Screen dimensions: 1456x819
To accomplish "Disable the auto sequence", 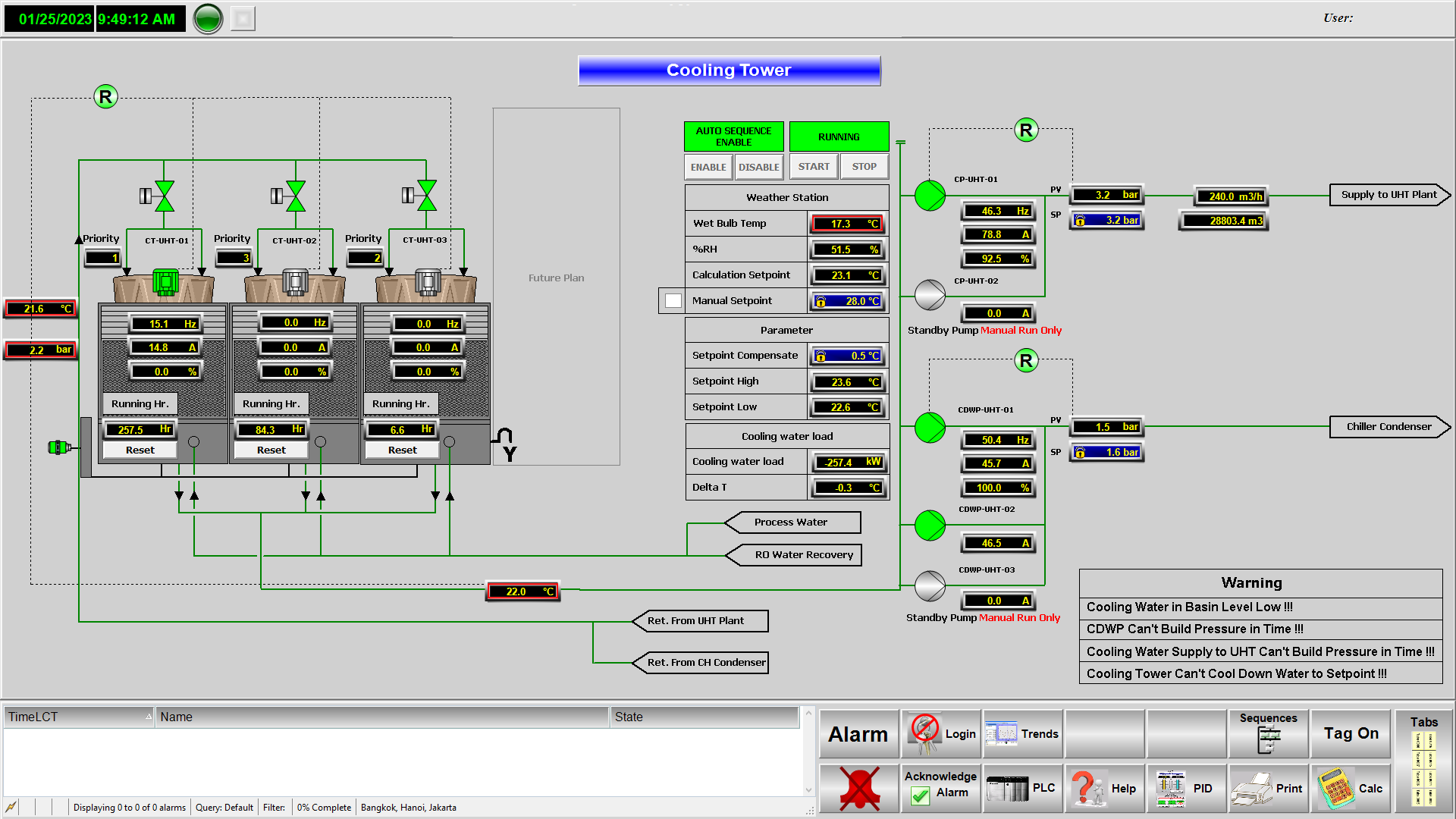I will [x=758, y=167].
